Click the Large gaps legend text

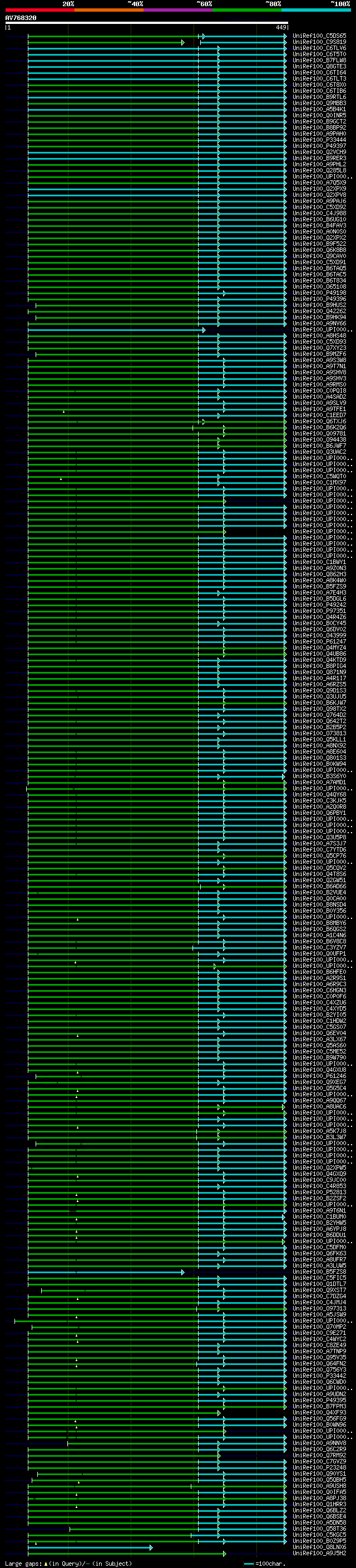click(23, 1564)
